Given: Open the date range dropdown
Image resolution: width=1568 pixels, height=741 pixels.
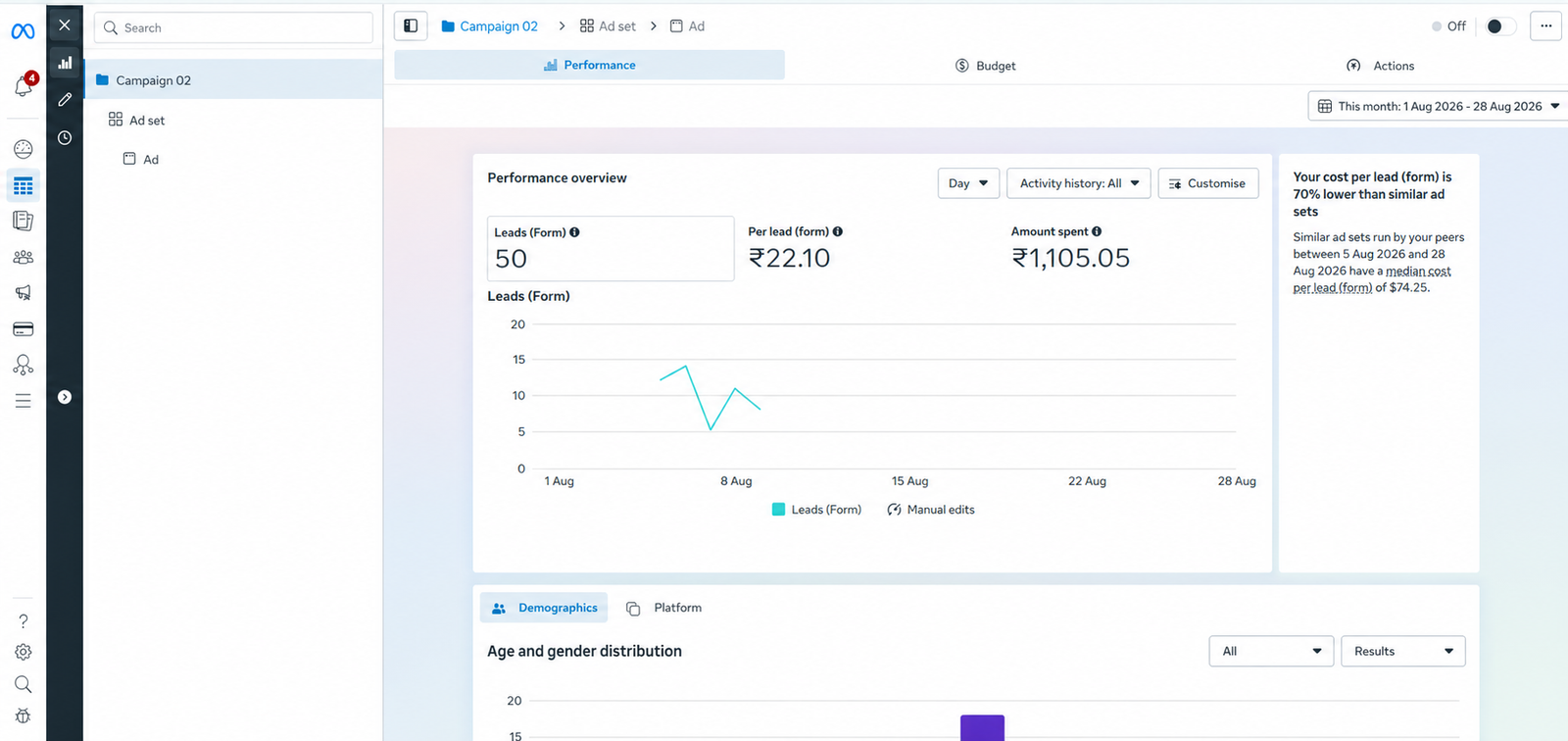Looking at the screenshot, I should pyautogui.click(x=1438, y=106).
